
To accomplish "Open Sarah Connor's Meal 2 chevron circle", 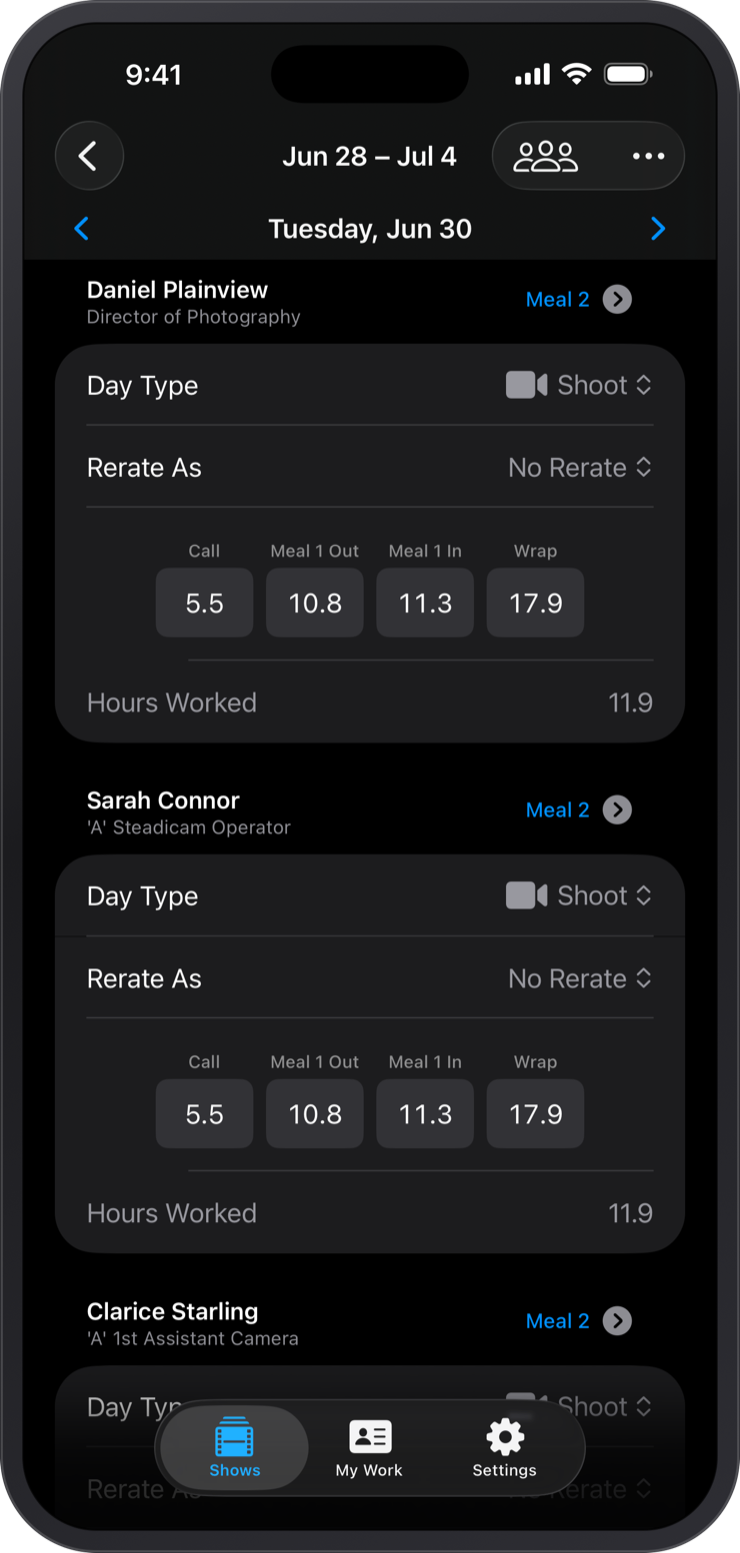I will tap(617, 810).
